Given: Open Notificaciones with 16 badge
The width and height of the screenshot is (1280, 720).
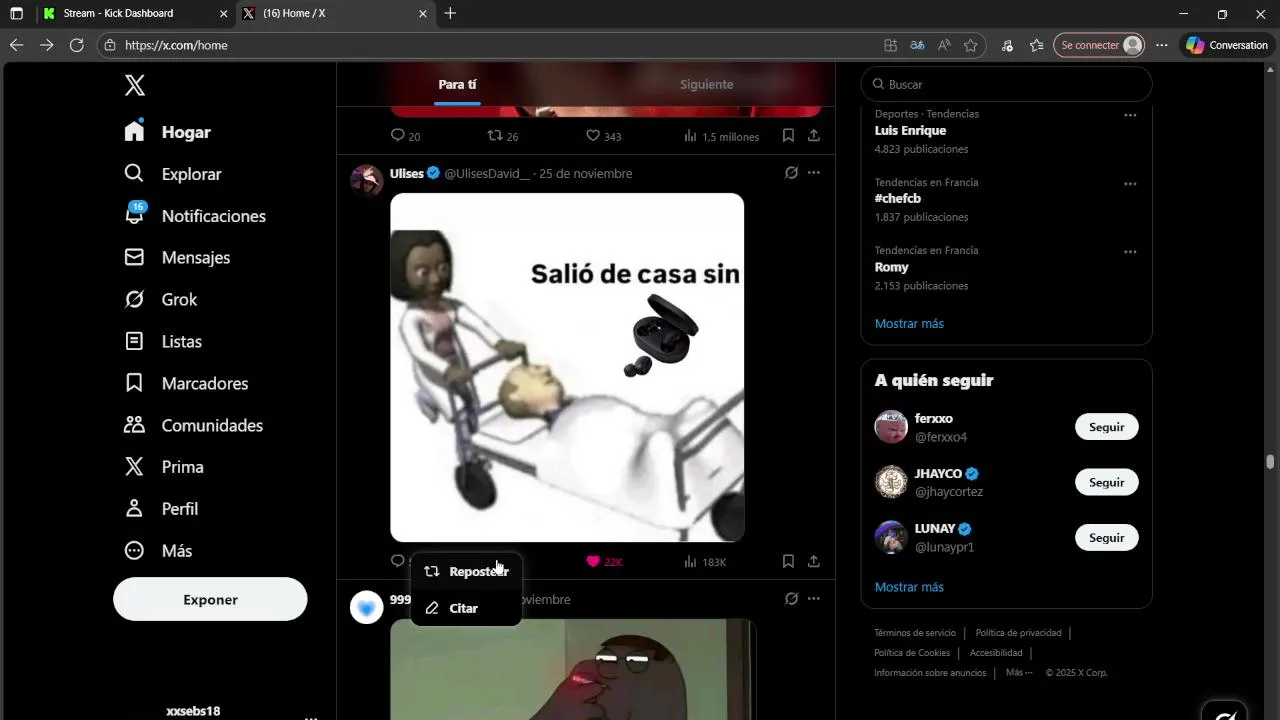Looking at the screenshot, I should point(195,216).
